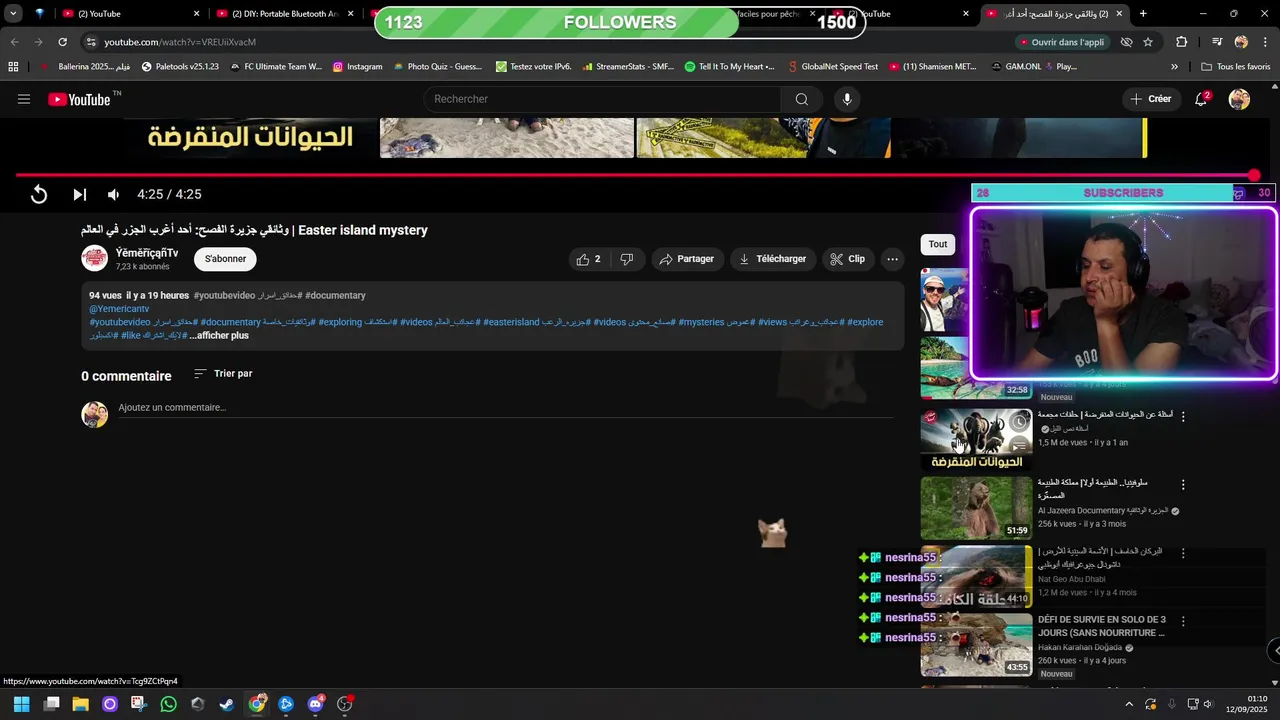Open the Tell It To My Heart bookmark
Screen dimensions: 1280x720
point(729,67)
